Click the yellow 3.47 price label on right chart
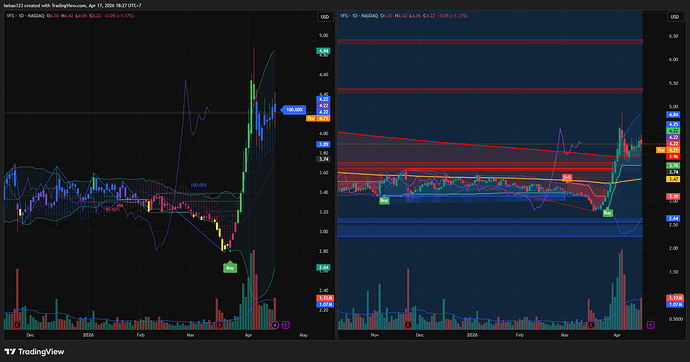This screenshot has width=690, height=362. click(674, 179)
